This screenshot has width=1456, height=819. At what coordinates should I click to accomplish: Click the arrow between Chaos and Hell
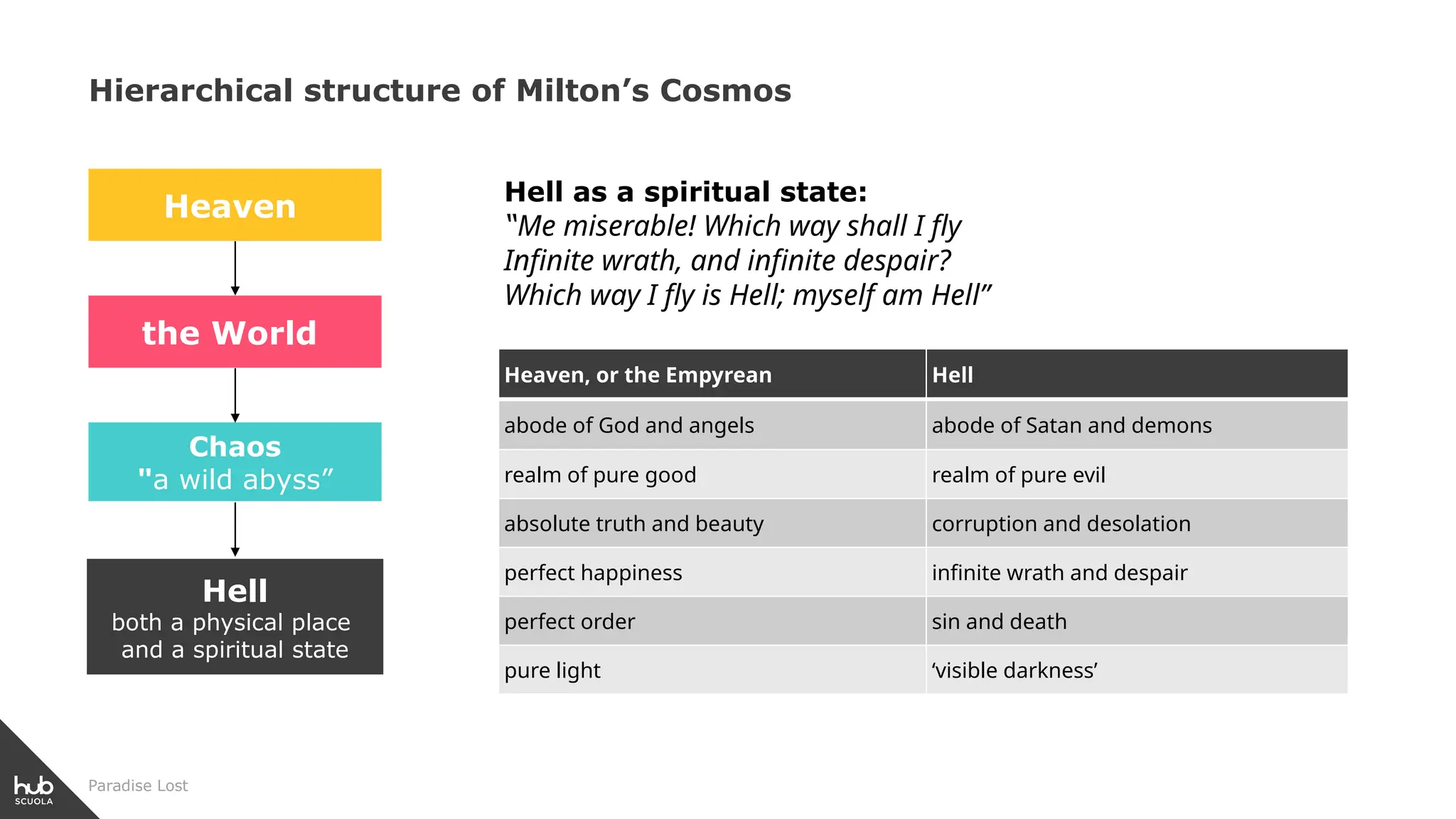pos(235,530)
